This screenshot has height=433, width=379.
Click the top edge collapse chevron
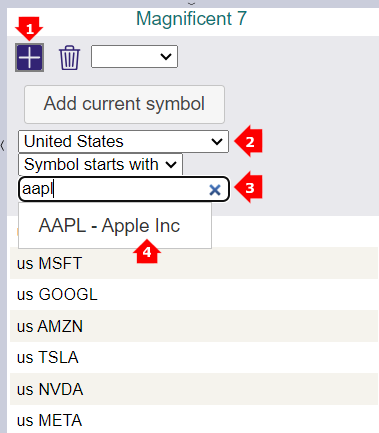(191, 3)
